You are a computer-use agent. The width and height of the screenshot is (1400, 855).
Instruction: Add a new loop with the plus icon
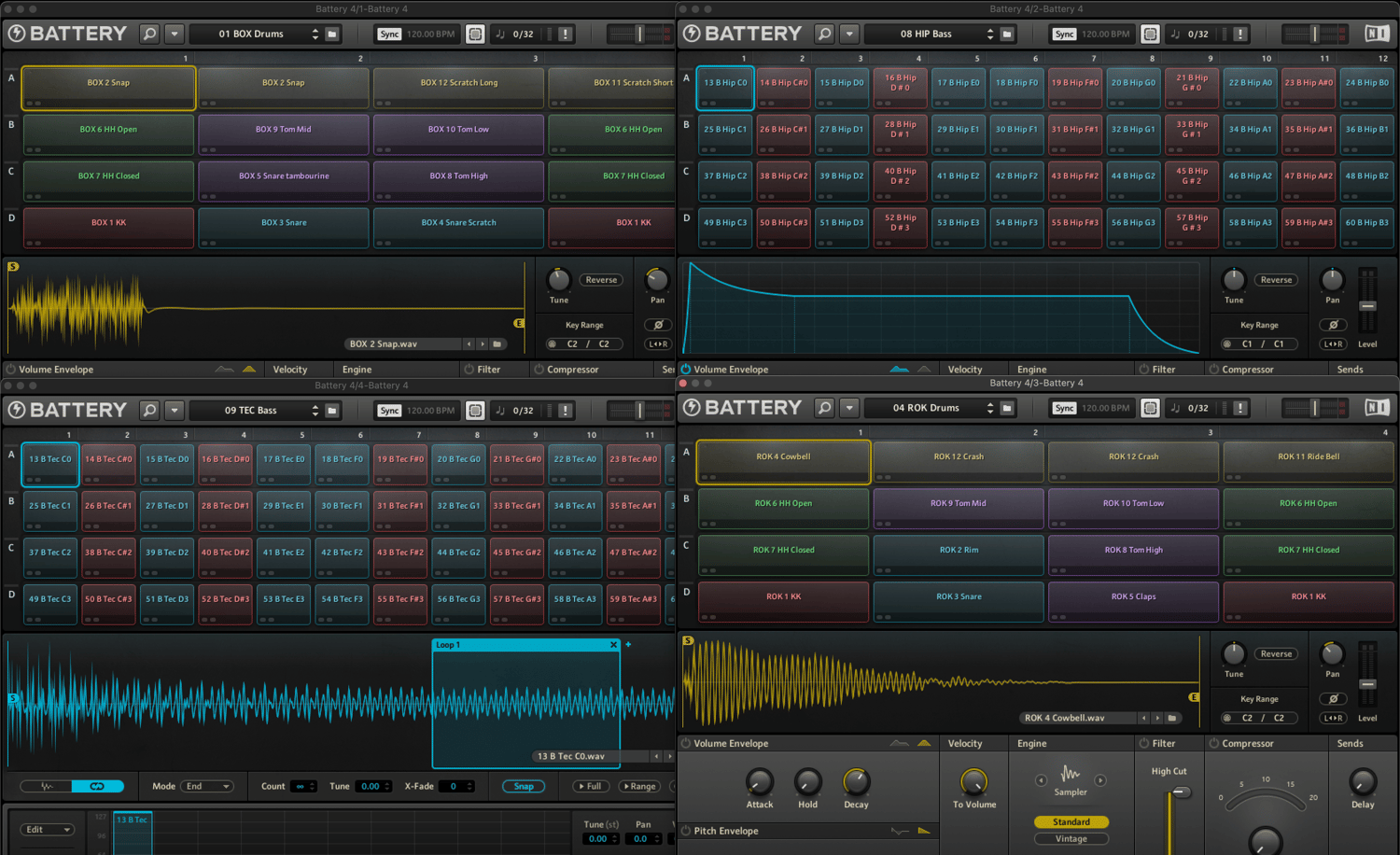click(x=628, y=645)
